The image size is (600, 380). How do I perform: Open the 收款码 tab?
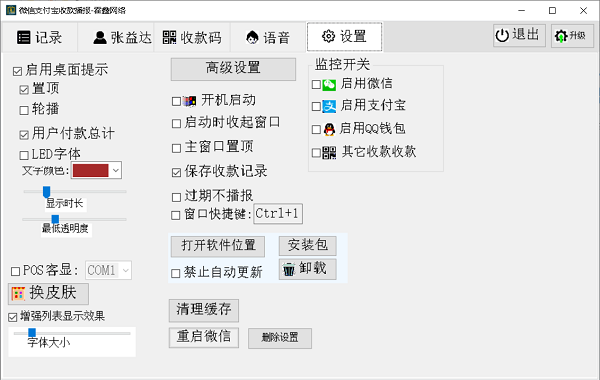tap(192, 38)
